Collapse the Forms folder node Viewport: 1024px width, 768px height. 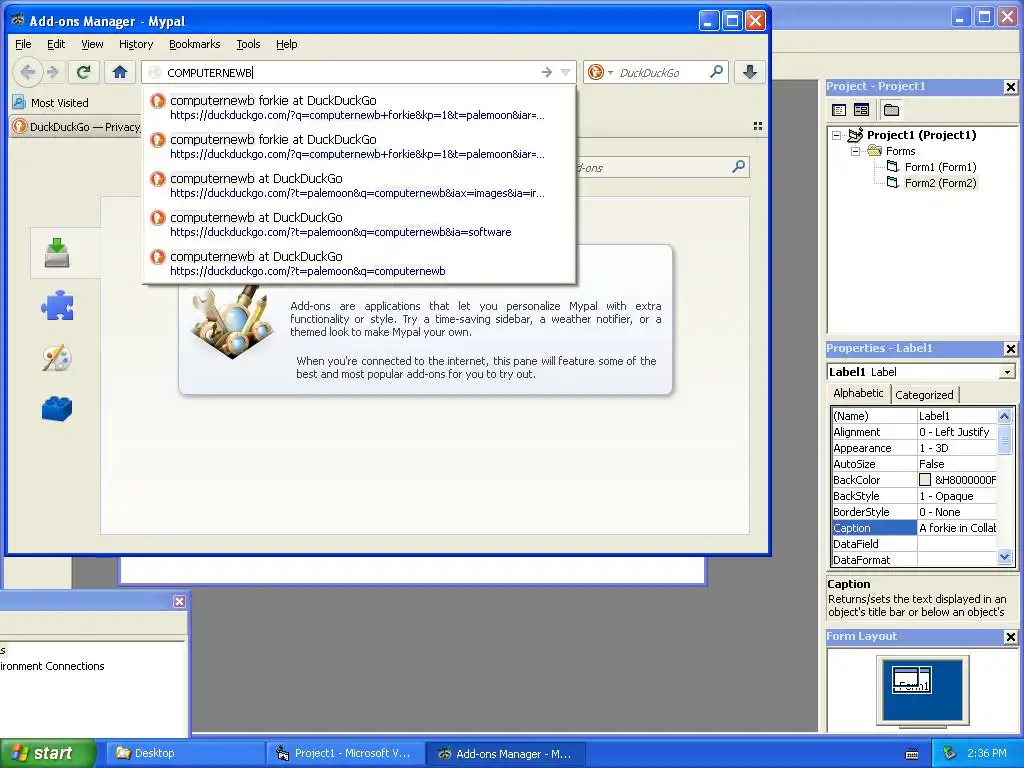pos(855,151)
